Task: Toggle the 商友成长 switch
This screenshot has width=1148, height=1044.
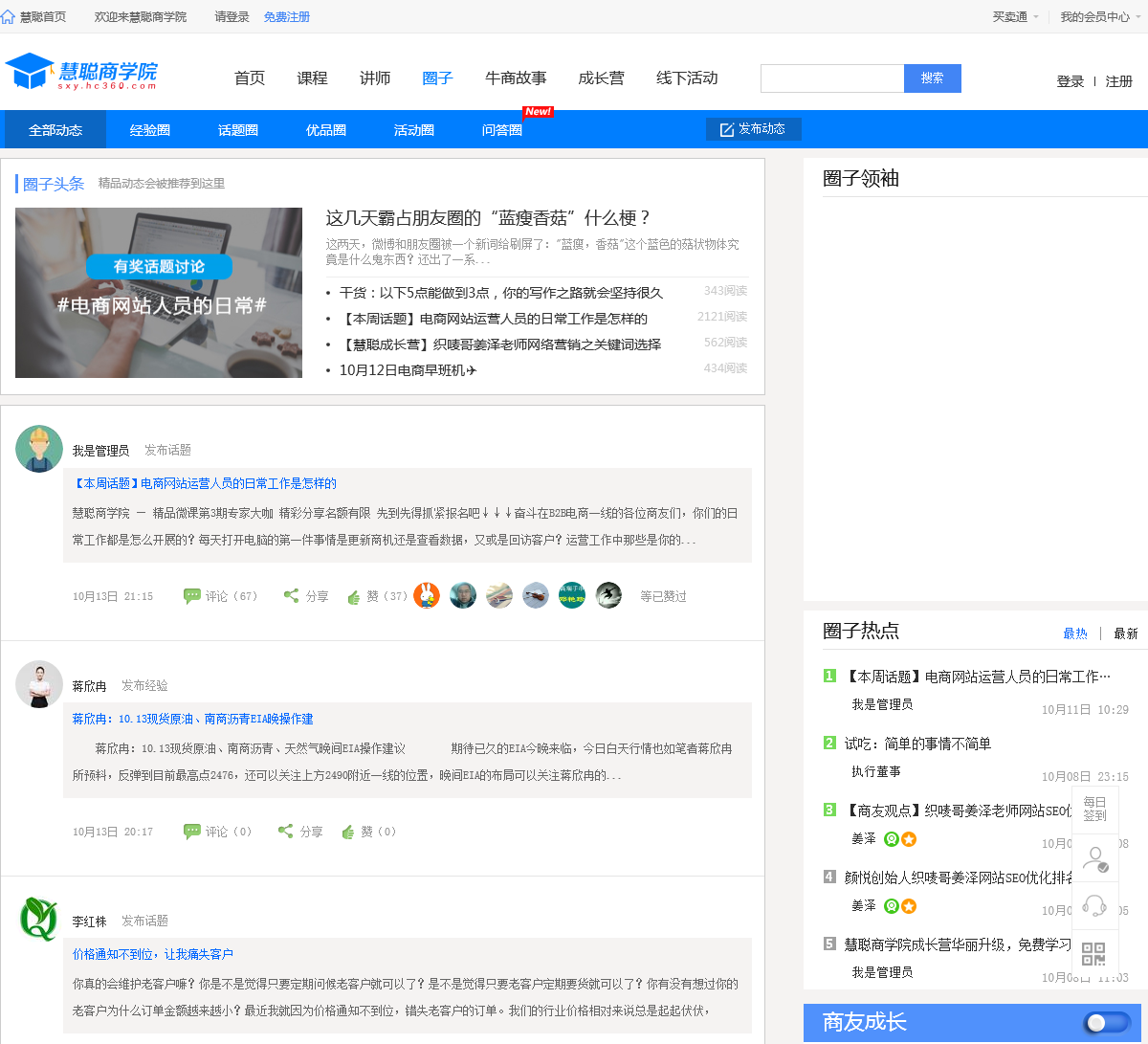Action: (1106, 1023)
